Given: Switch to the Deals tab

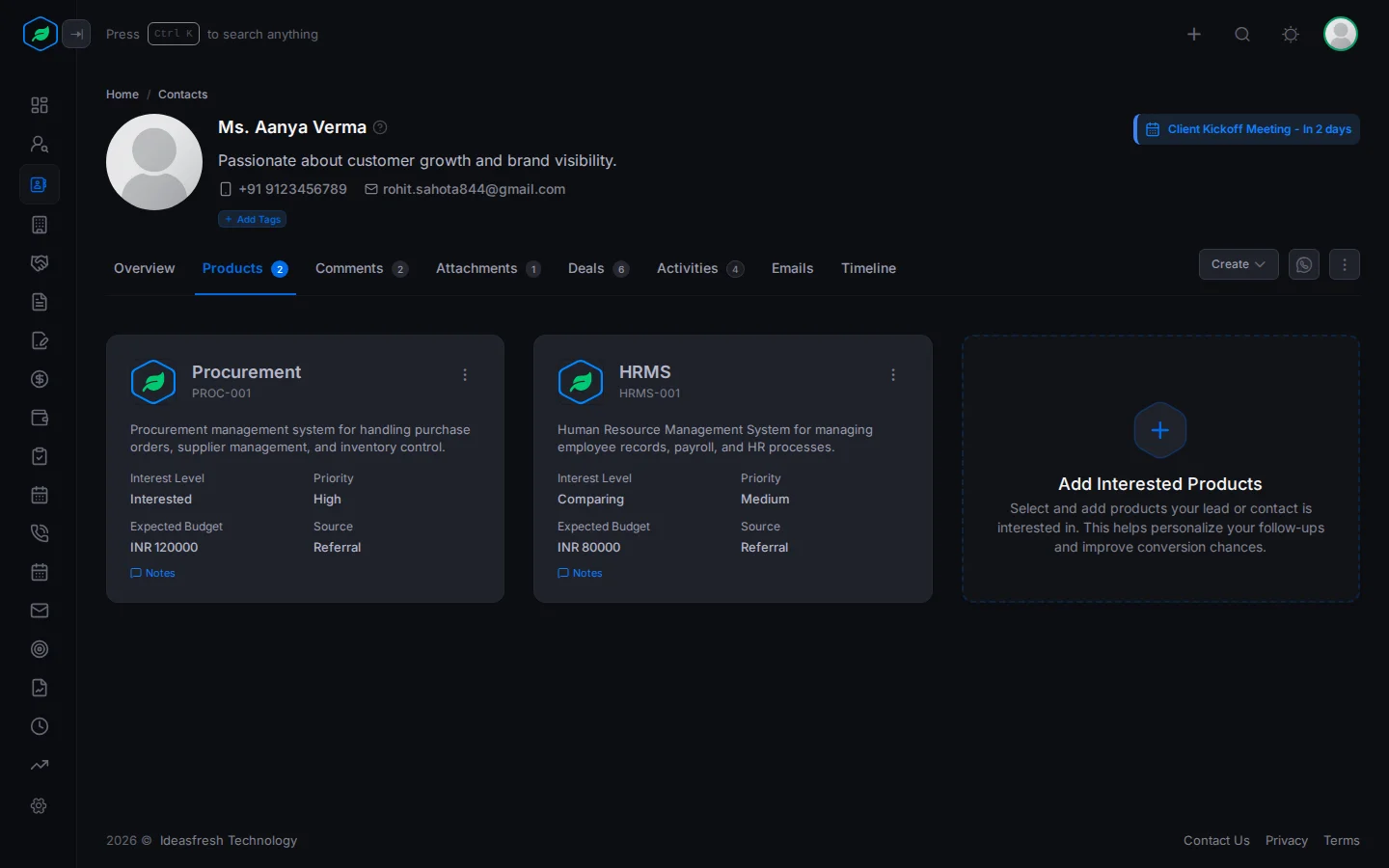Looking at the screenshot, I should (x=598, y=268).
